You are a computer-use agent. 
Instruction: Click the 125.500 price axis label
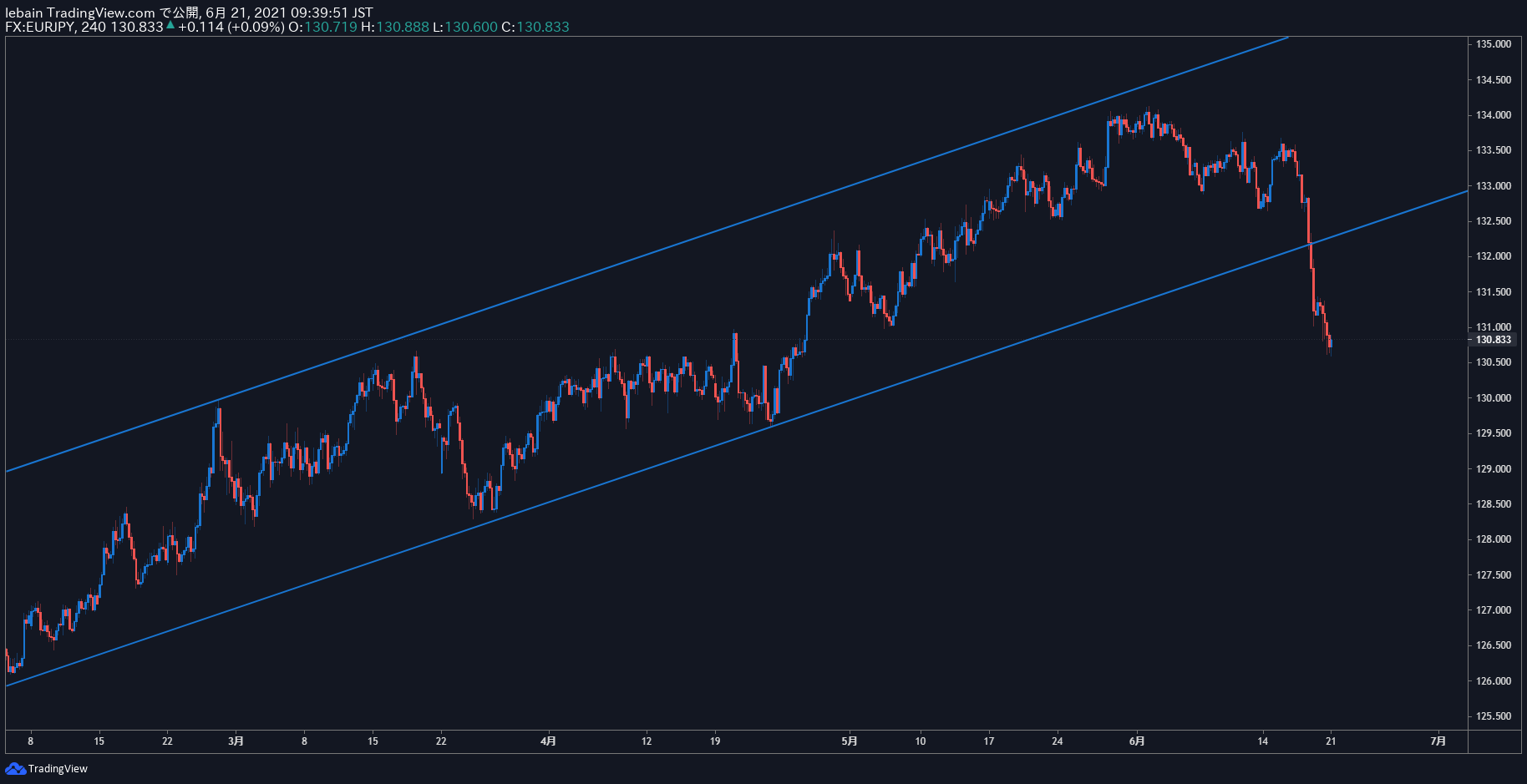(1494, 716)
